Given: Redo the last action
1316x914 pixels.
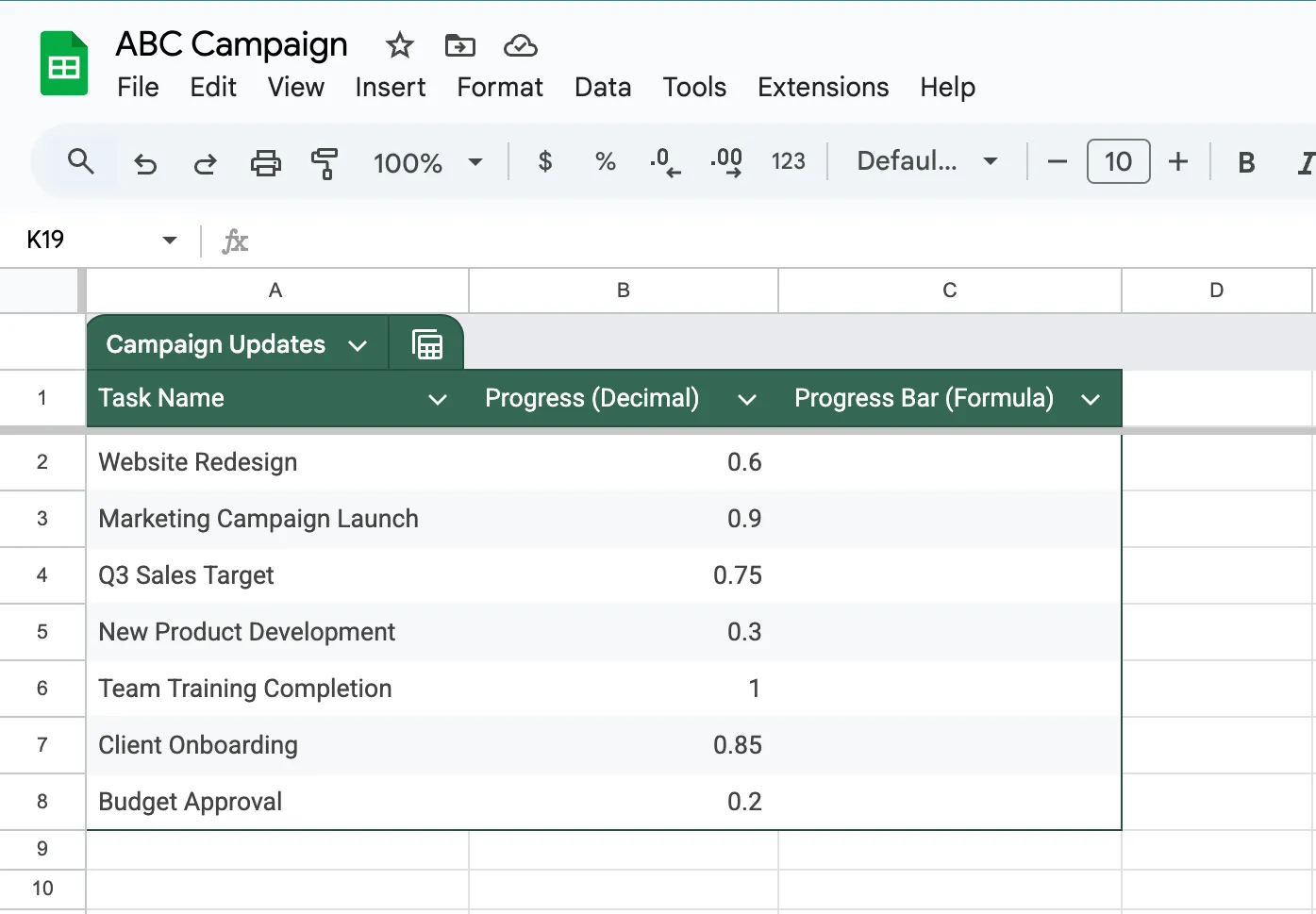Looking at the screenshot, I should 205,163.
